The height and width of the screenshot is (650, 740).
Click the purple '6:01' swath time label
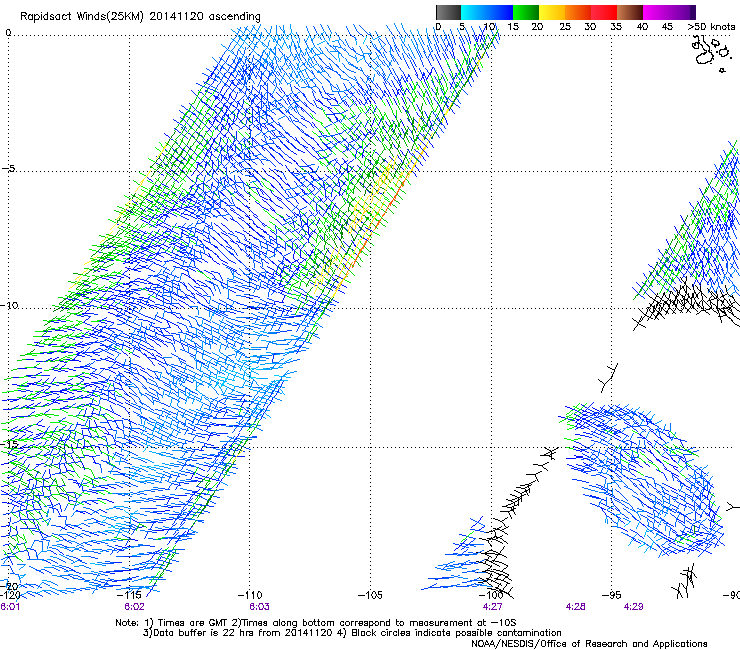10,607
